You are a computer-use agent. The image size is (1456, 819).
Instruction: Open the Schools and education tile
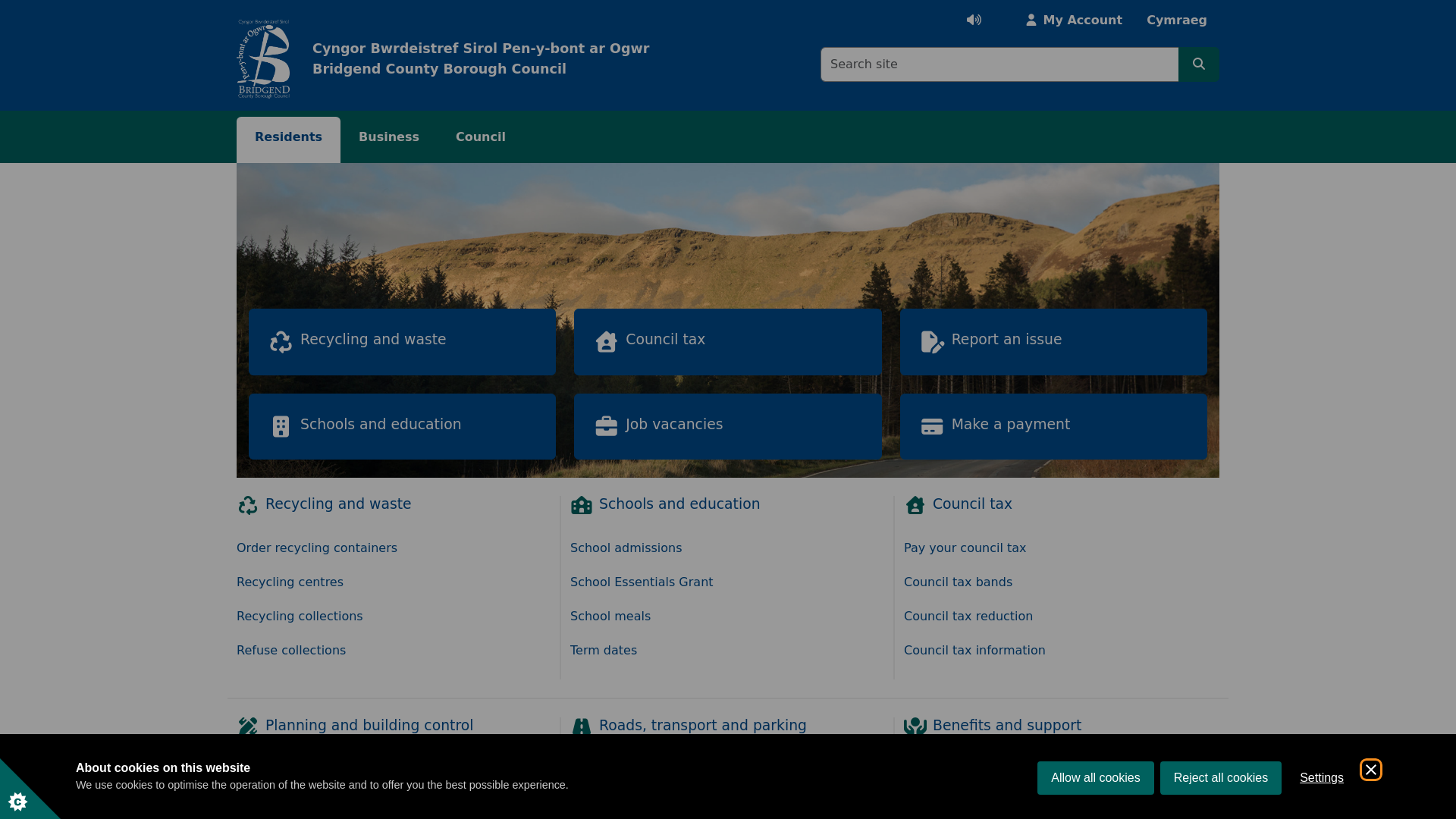pyautogui.click(x=402, y=426)
